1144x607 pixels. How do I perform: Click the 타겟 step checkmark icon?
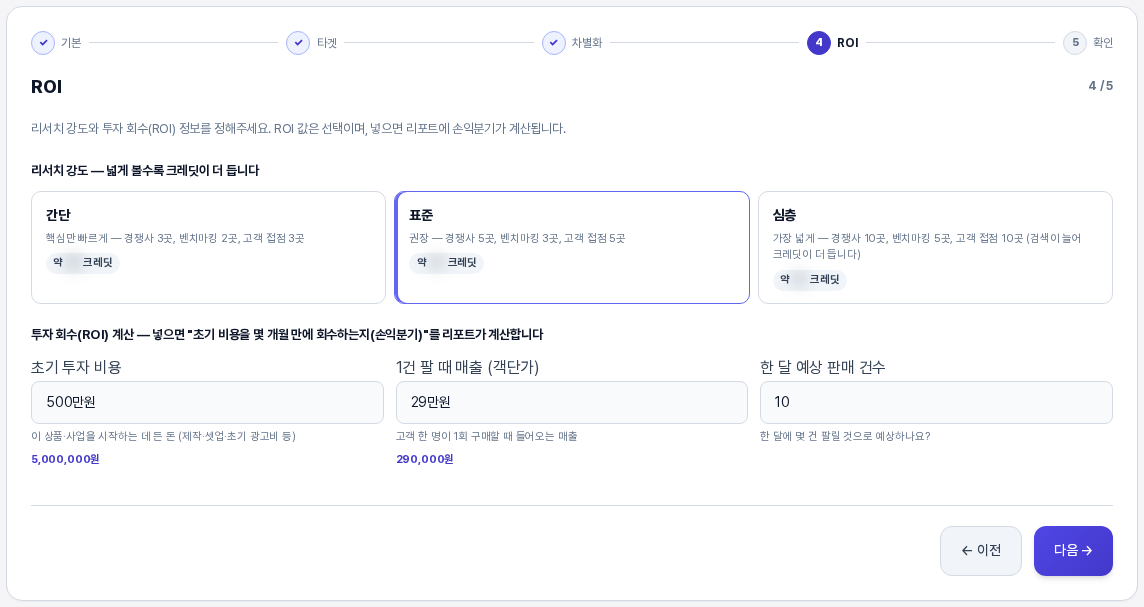tap(298, 43)
